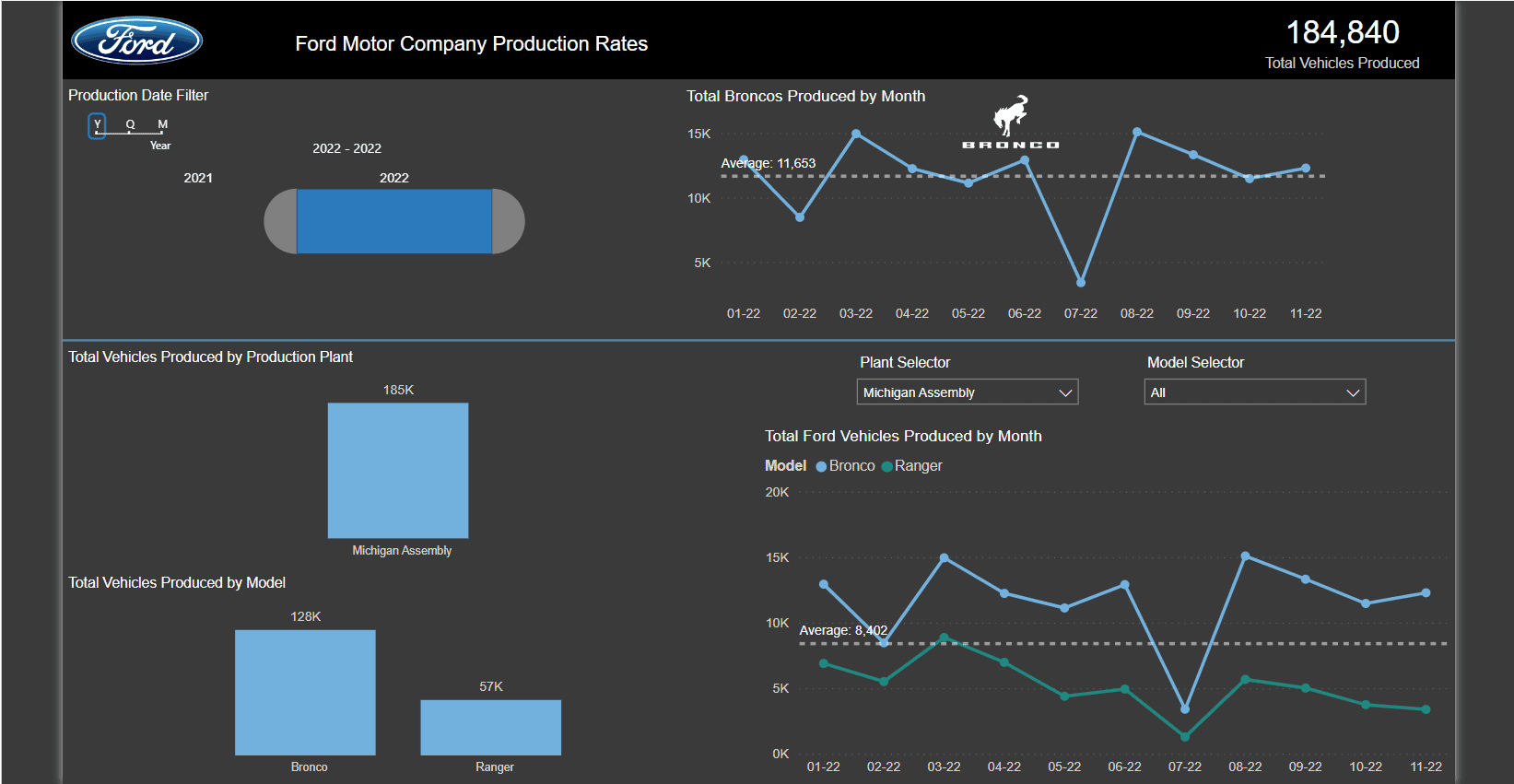1514x784 pixels.
Task: Click the 08-22 peak on Broncos chart
Action: pos(1137,132)
